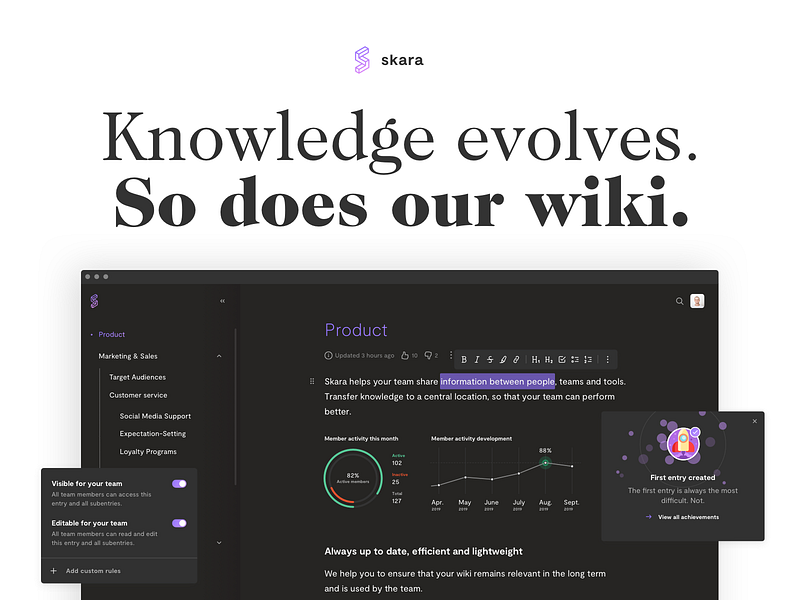This screenshot has width=800, height=600.
Task: Open Loyalty Programs entry
Action: [x=148, y=452]
